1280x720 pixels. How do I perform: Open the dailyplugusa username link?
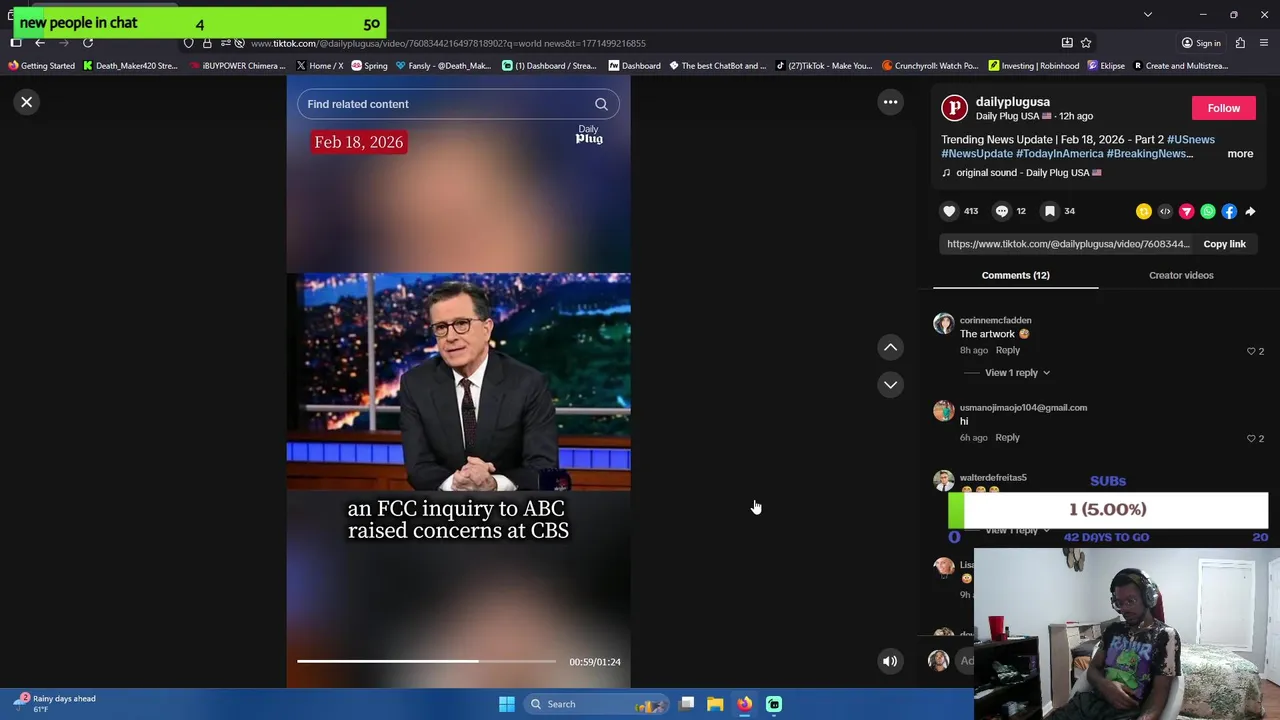click(1012, 102)
